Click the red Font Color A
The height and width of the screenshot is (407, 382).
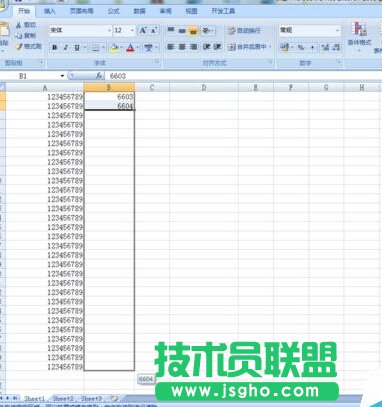(131, 48)
